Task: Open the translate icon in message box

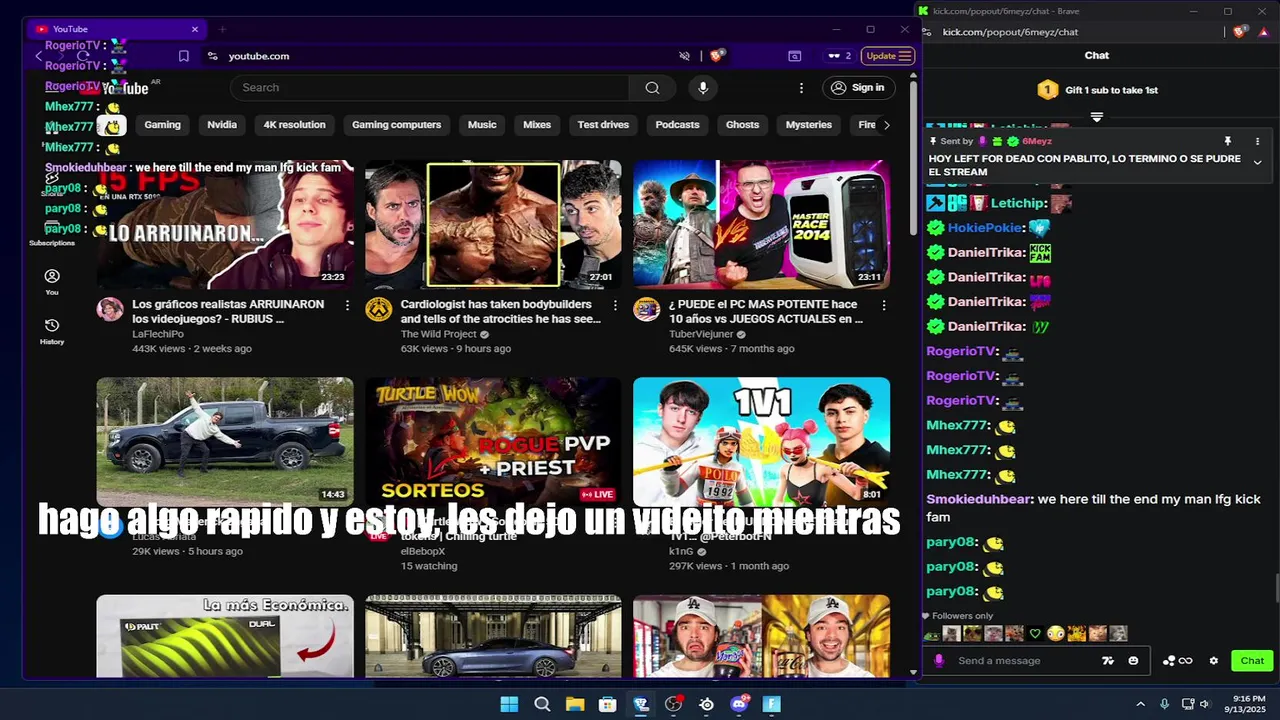Action: coord(1108,661)
